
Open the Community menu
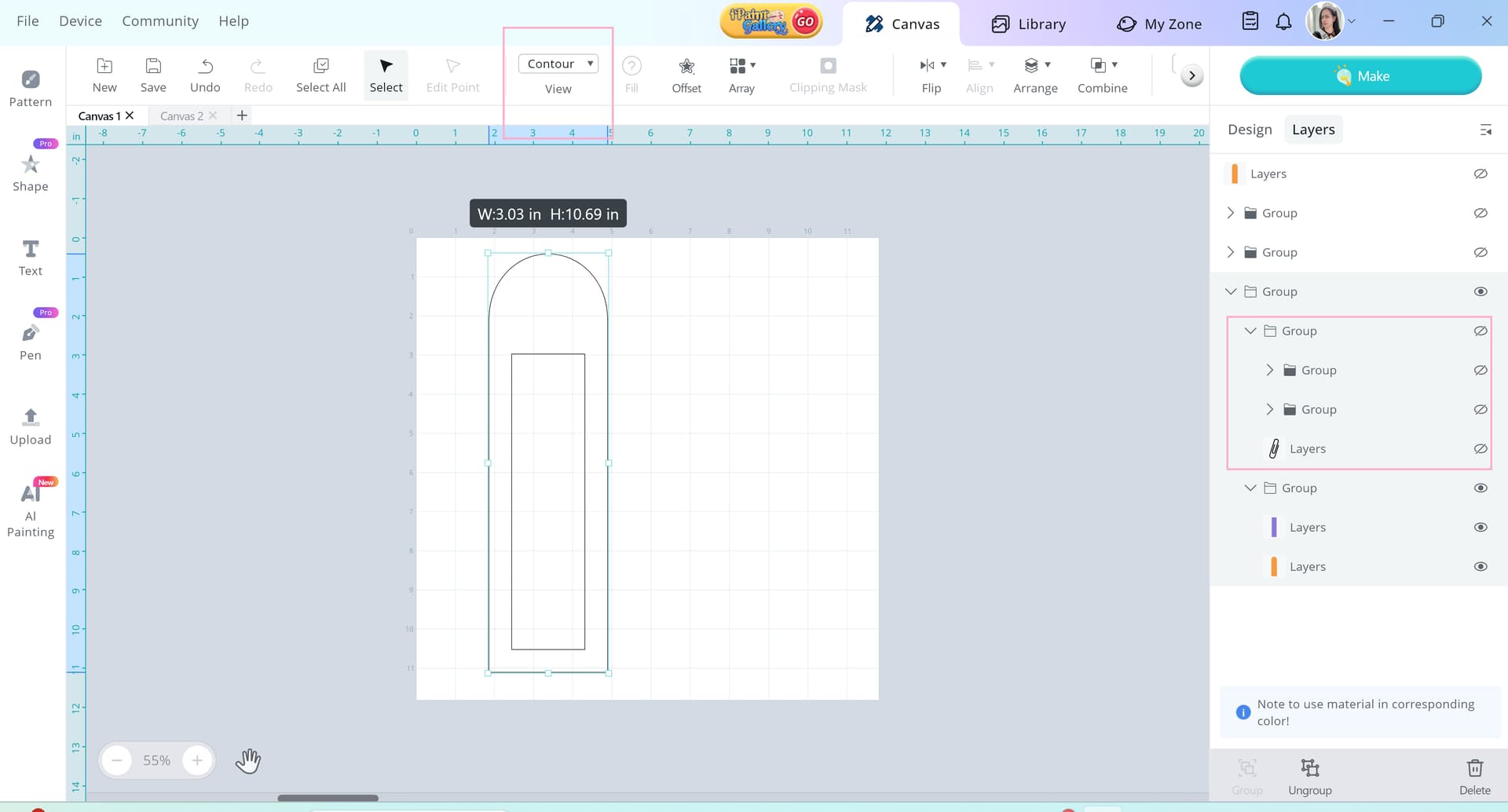pyautogui.click(x=160, y=21)
